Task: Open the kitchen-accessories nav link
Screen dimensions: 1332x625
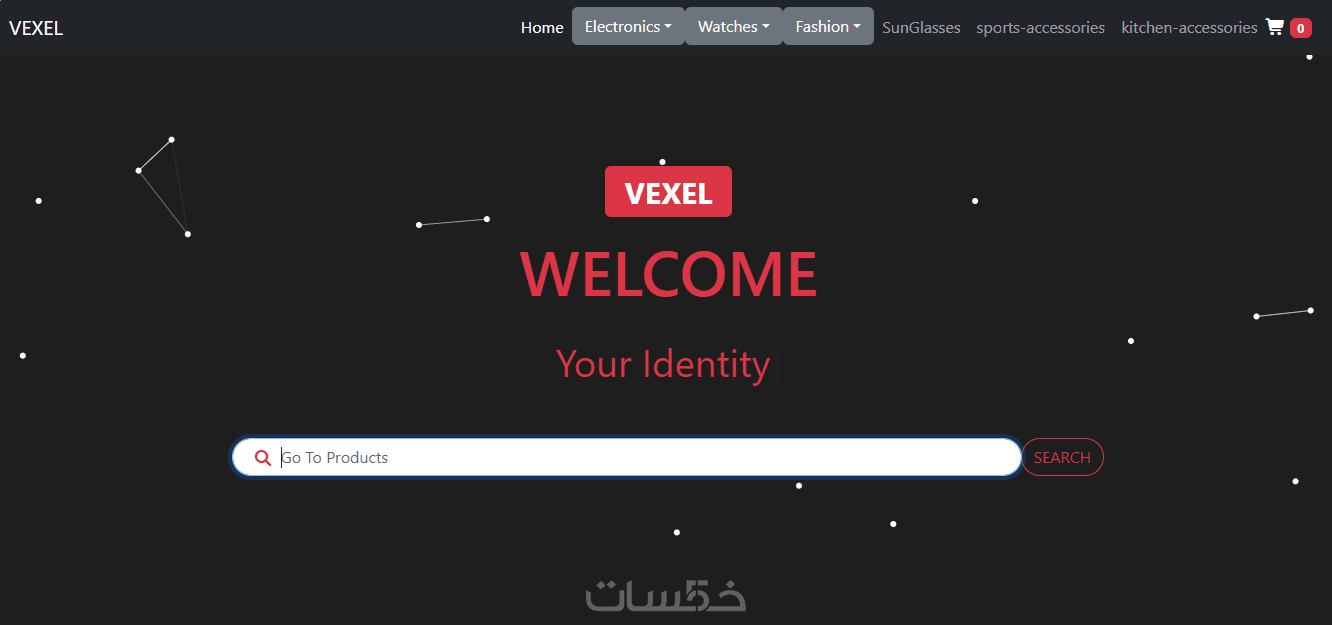Action: 1189,28
